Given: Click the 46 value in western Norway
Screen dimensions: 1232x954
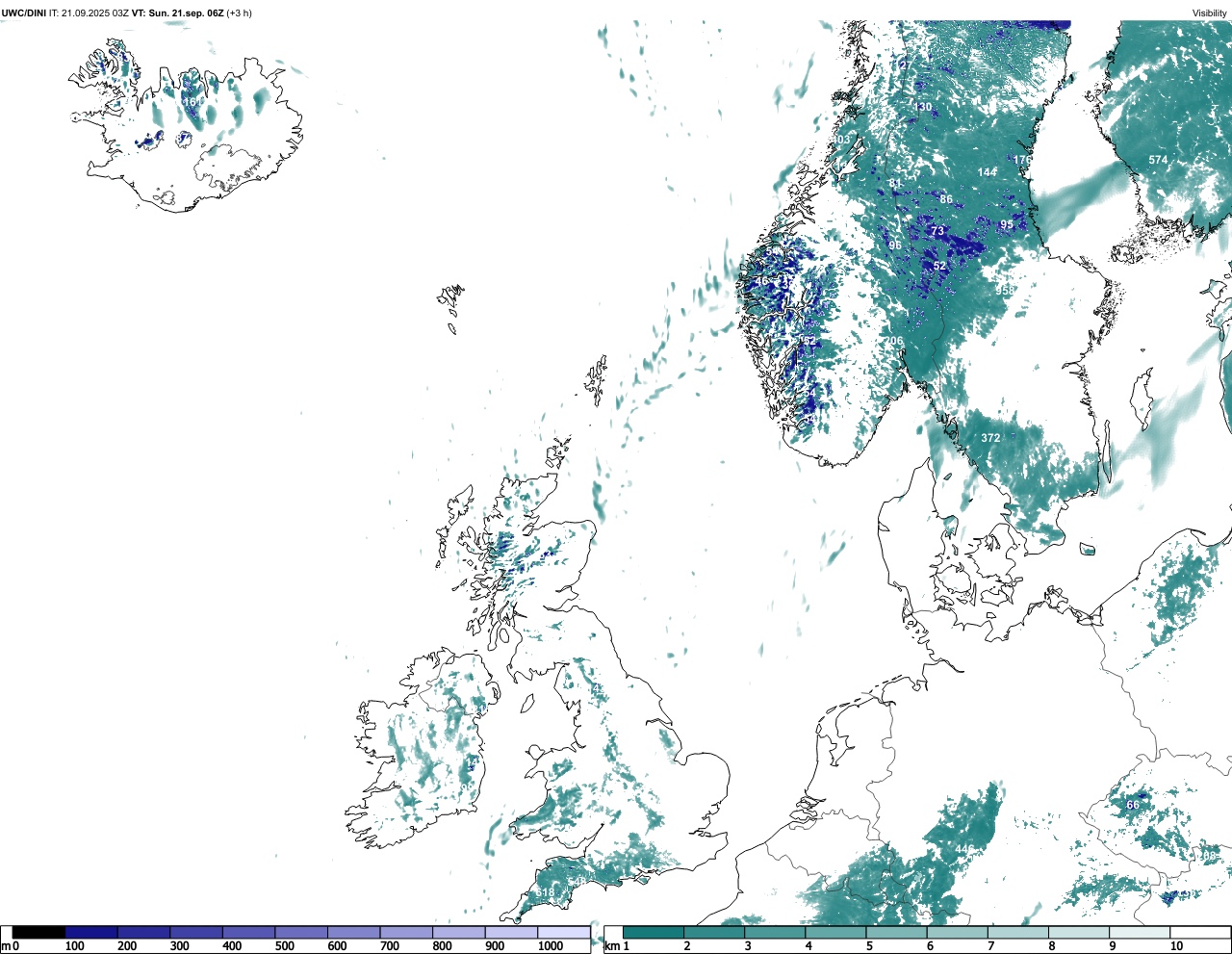Looking at the screenshot, I should (762, 281).
